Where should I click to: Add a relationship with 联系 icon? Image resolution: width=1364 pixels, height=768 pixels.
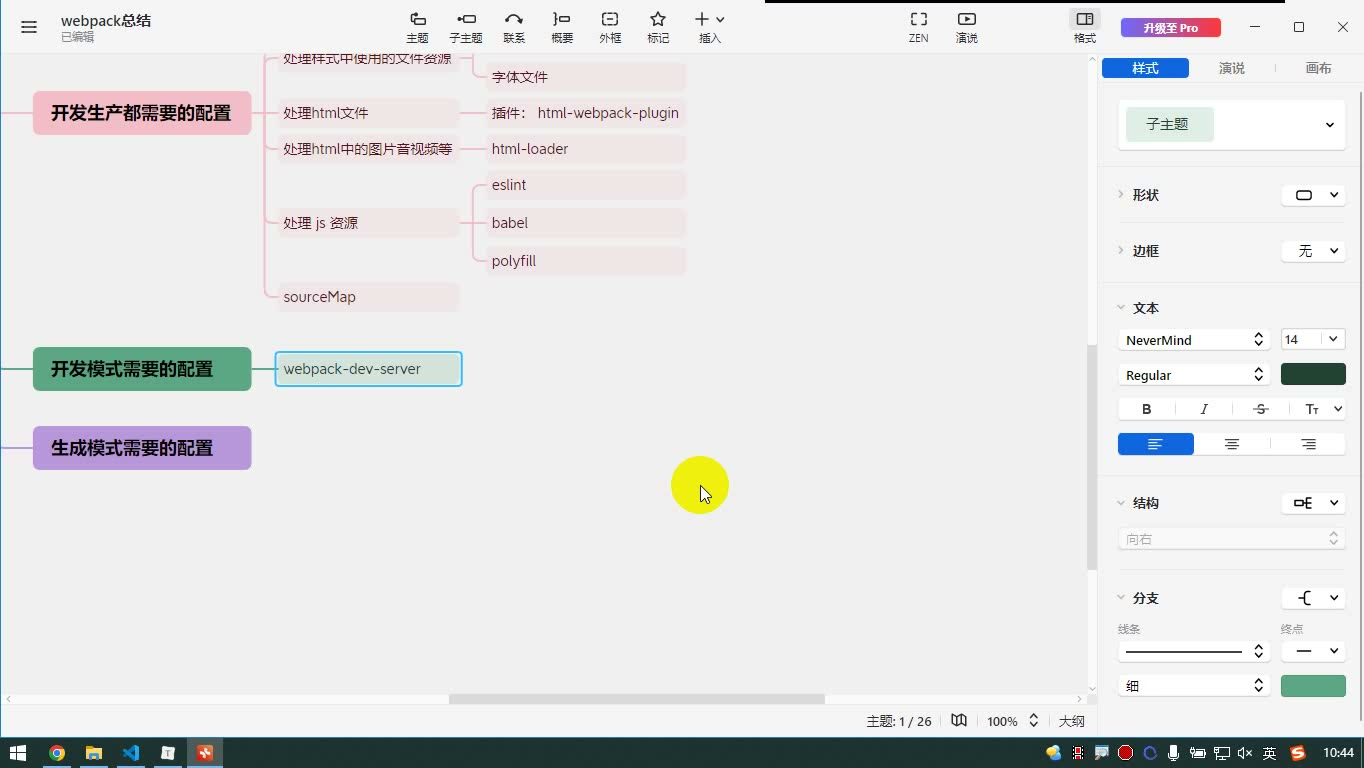pos(514,27)
